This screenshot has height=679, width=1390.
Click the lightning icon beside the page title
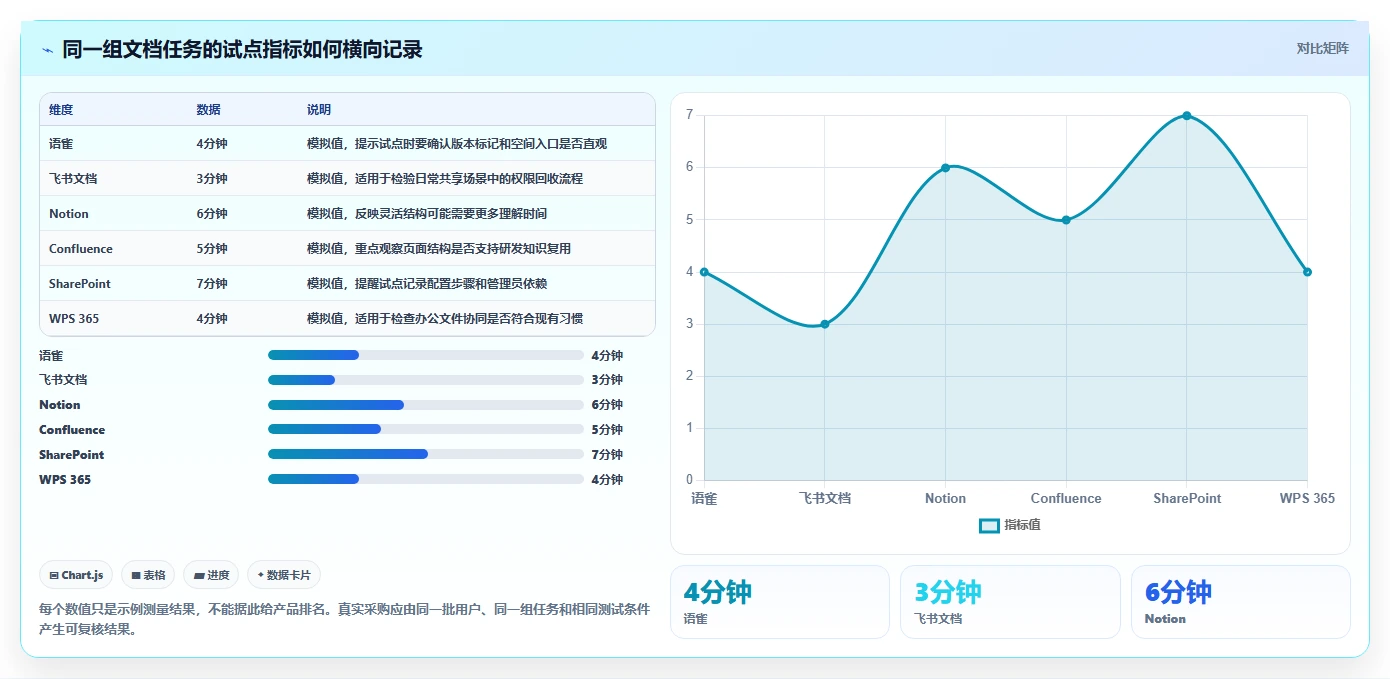[47, 50]
